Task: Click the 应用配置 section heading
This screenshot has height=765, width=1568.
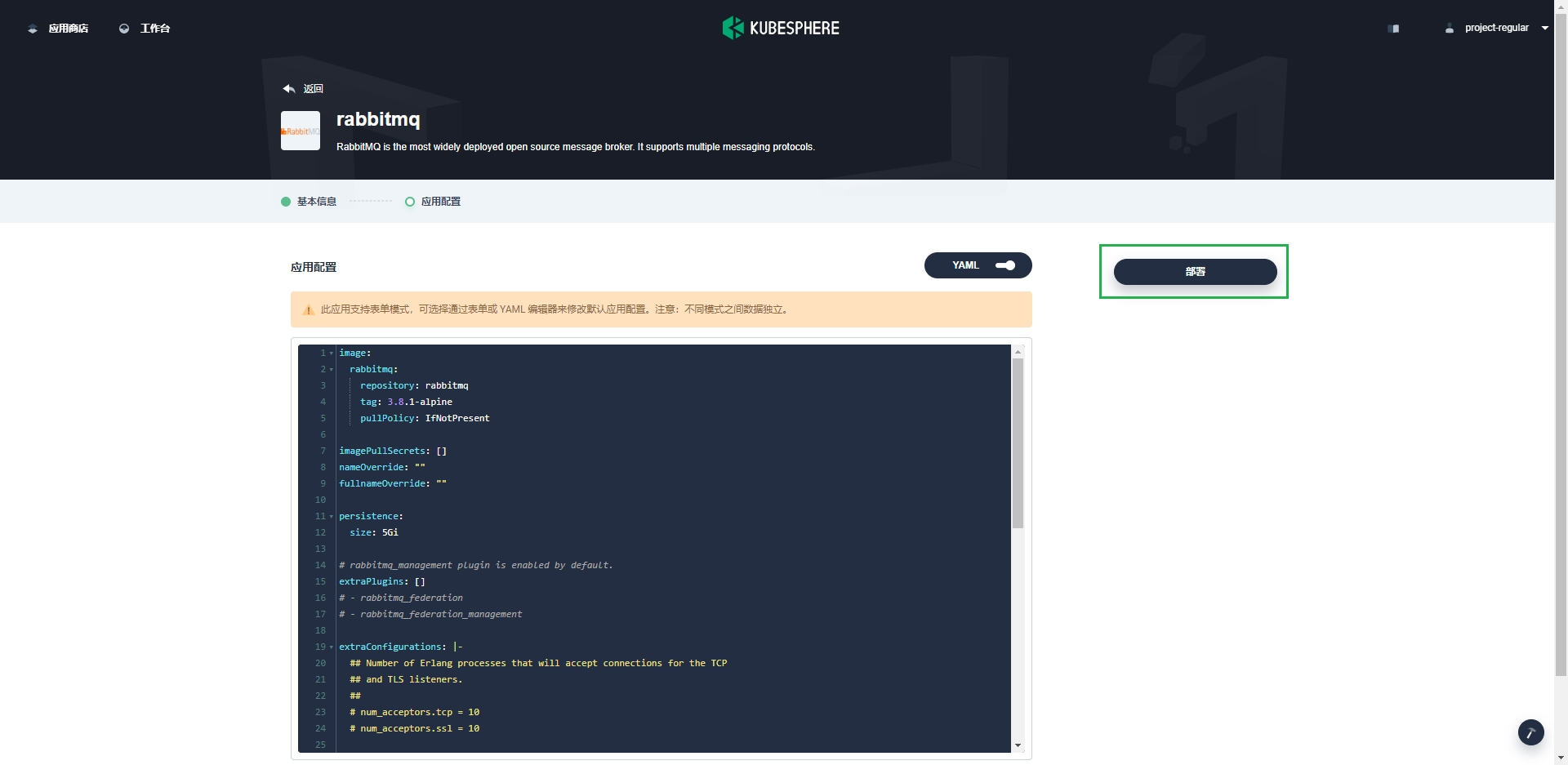Action: point(314,267)
